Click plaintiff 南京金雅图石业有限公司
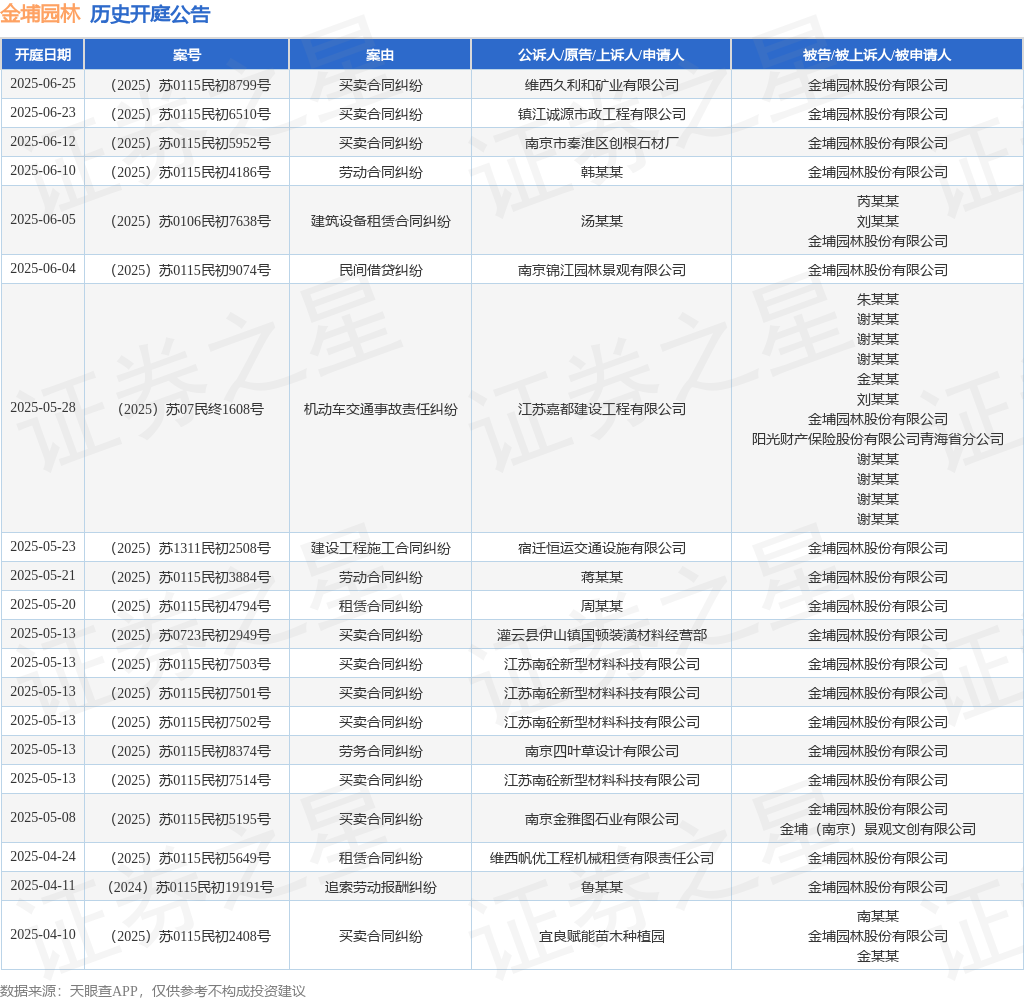 coord(601,820)
